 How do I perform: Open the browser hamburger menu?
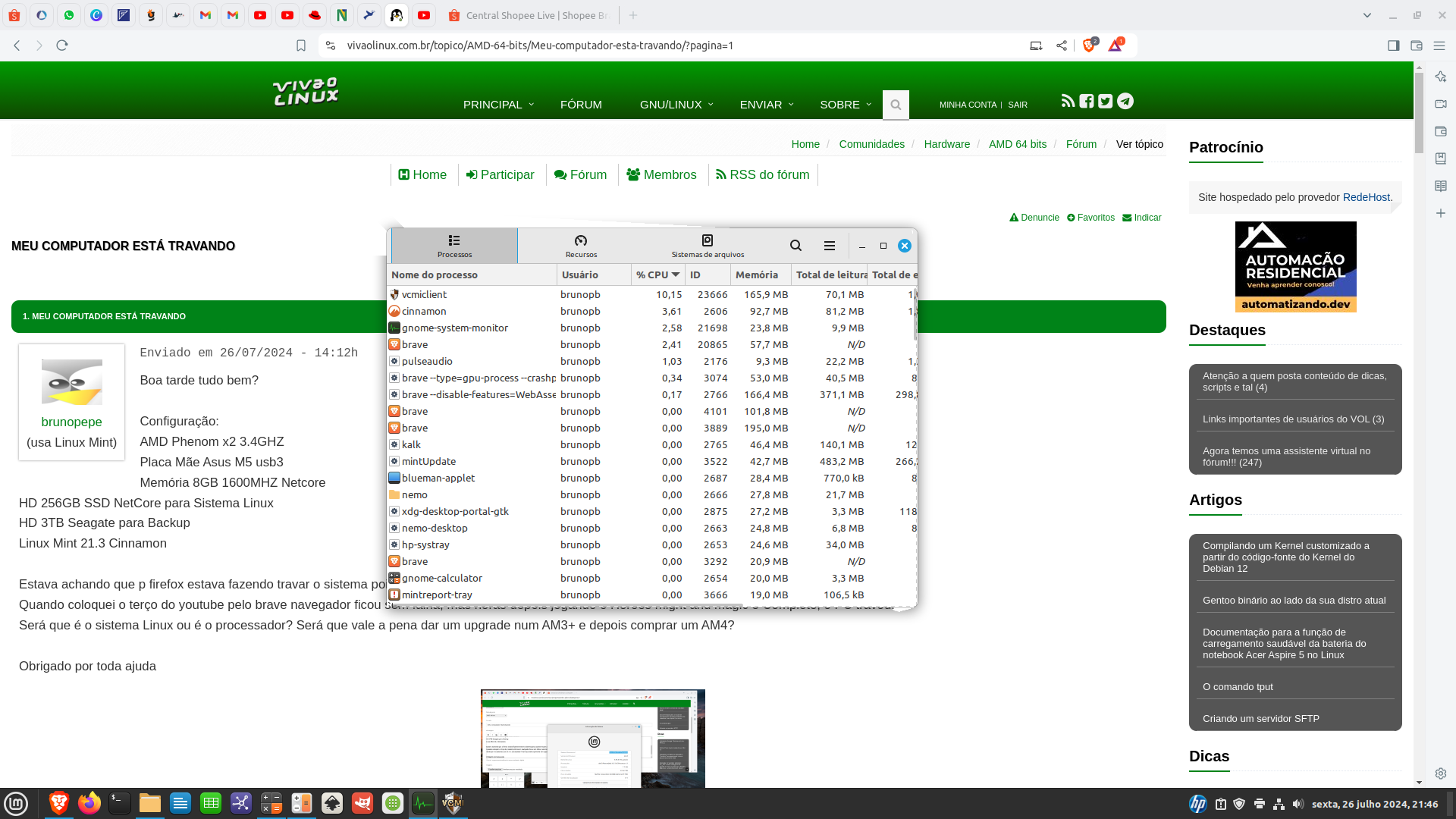(1439, 45)
